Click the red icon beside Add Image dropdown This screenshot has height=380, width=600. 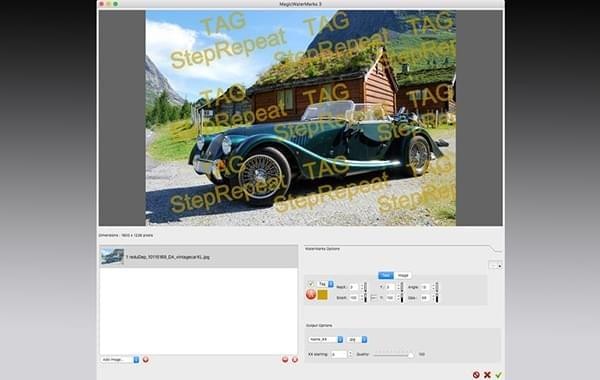[145, 359]
